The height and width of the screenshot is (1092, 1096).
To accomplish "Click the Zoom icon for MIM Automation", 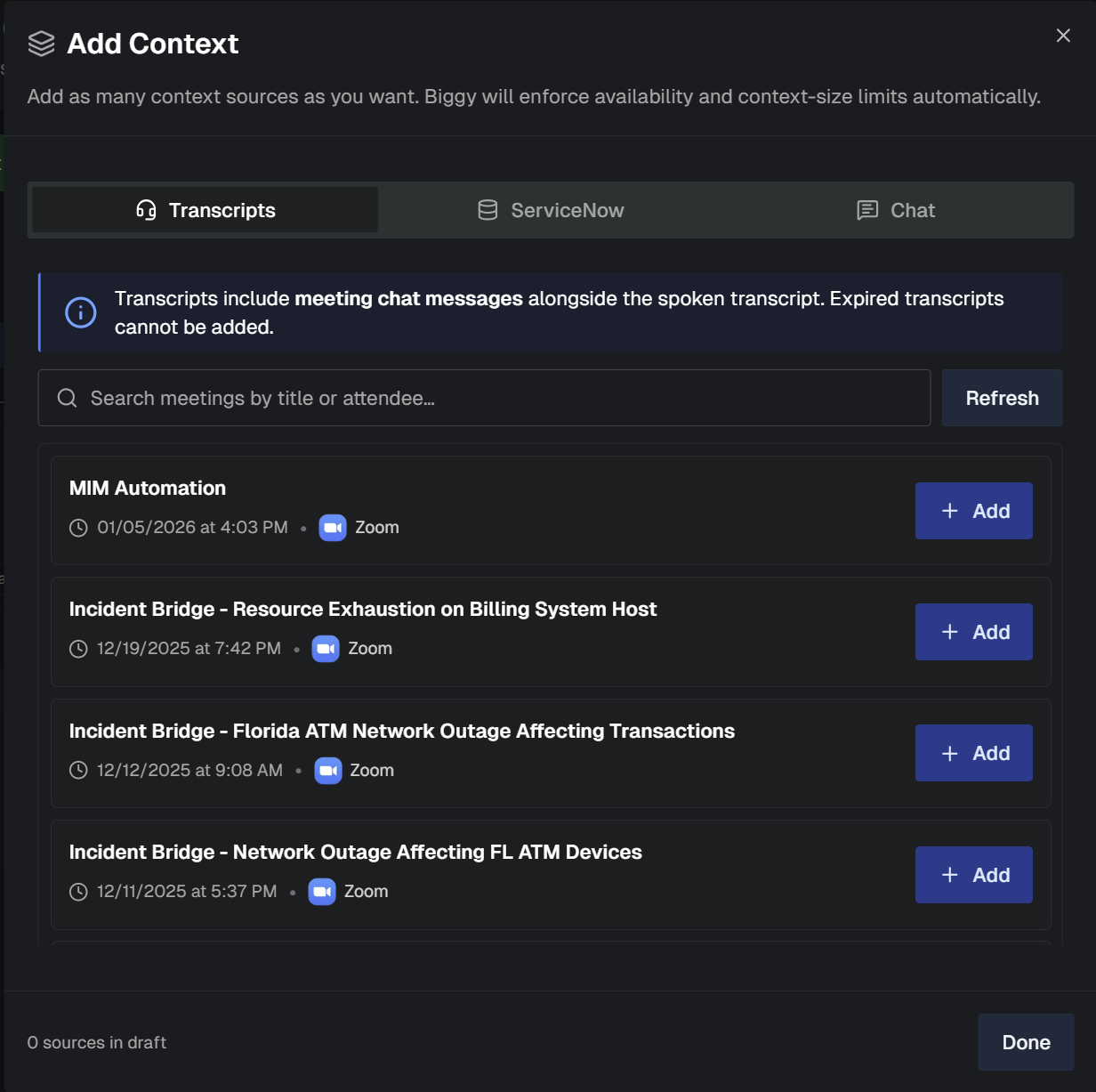I will [x=332, y=527].
